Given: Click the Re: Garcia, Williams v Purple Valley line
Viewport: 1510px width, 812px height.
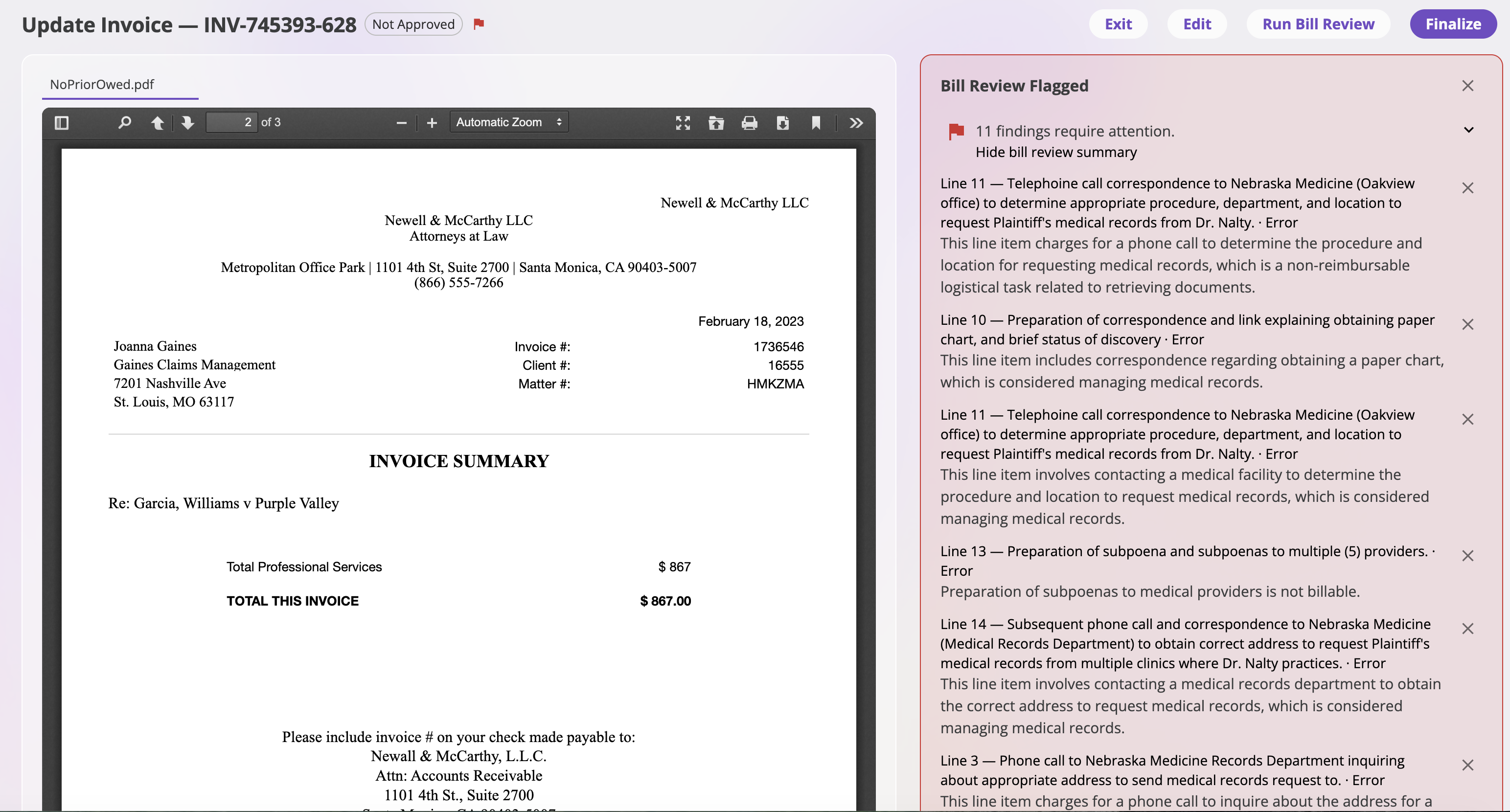Looking at the screenshot, I should click(x=223, y=503).
